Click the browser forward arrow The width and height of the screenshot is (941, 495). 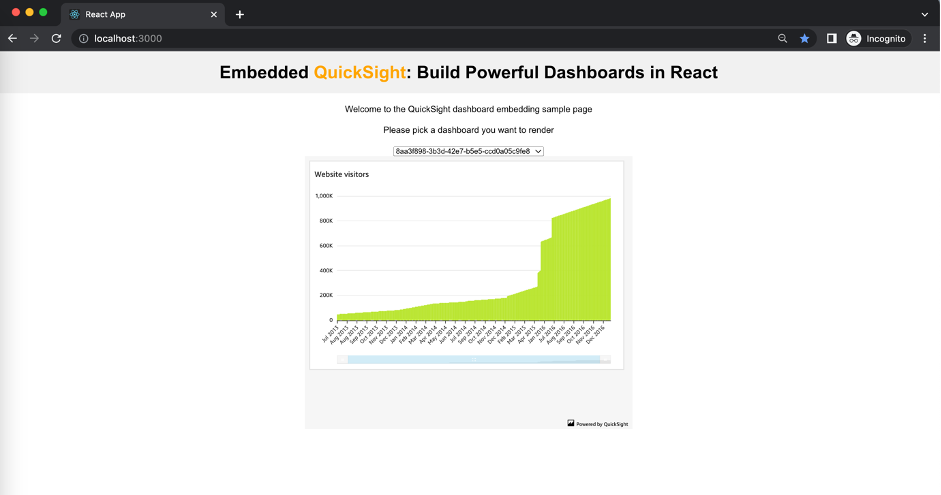[34, 38]
